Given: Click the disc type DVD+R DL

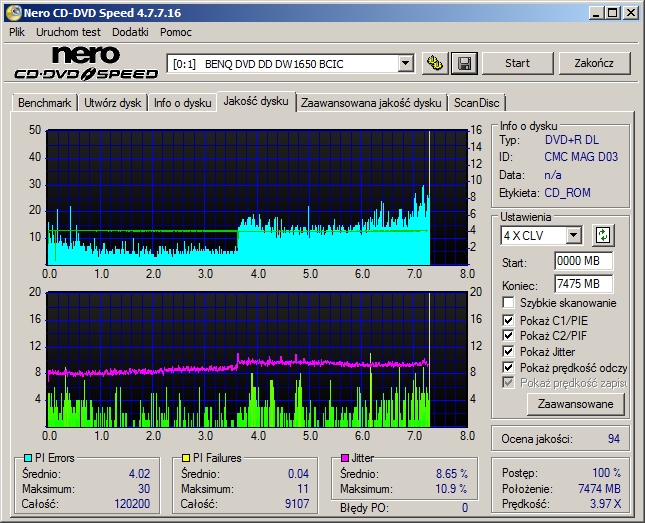Looking at the screenshot, I should coord(572,140).
